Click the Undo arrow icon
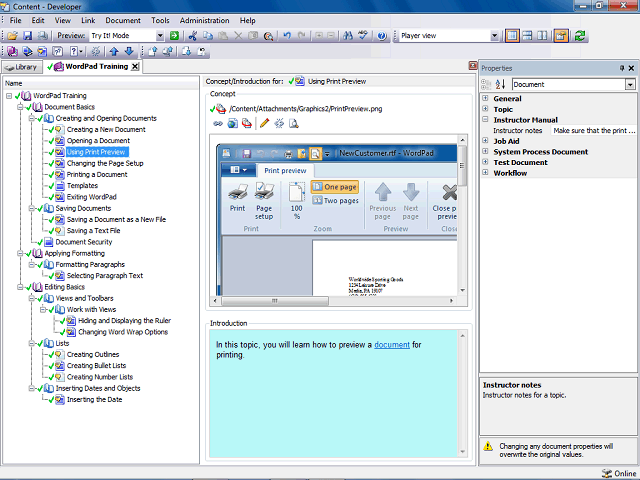Viewport: 640px width, 480px height. [287, 36]
